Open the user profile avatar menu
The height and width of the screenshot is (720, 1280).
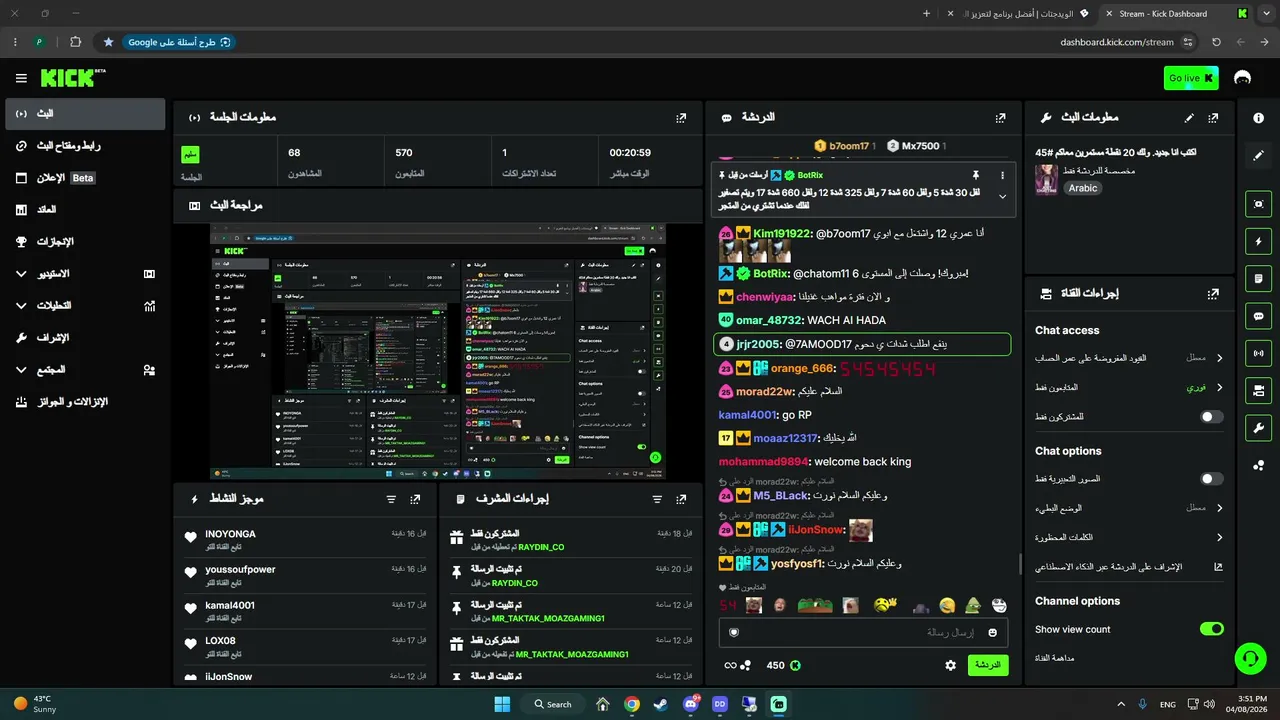[x=1243, y=78]
